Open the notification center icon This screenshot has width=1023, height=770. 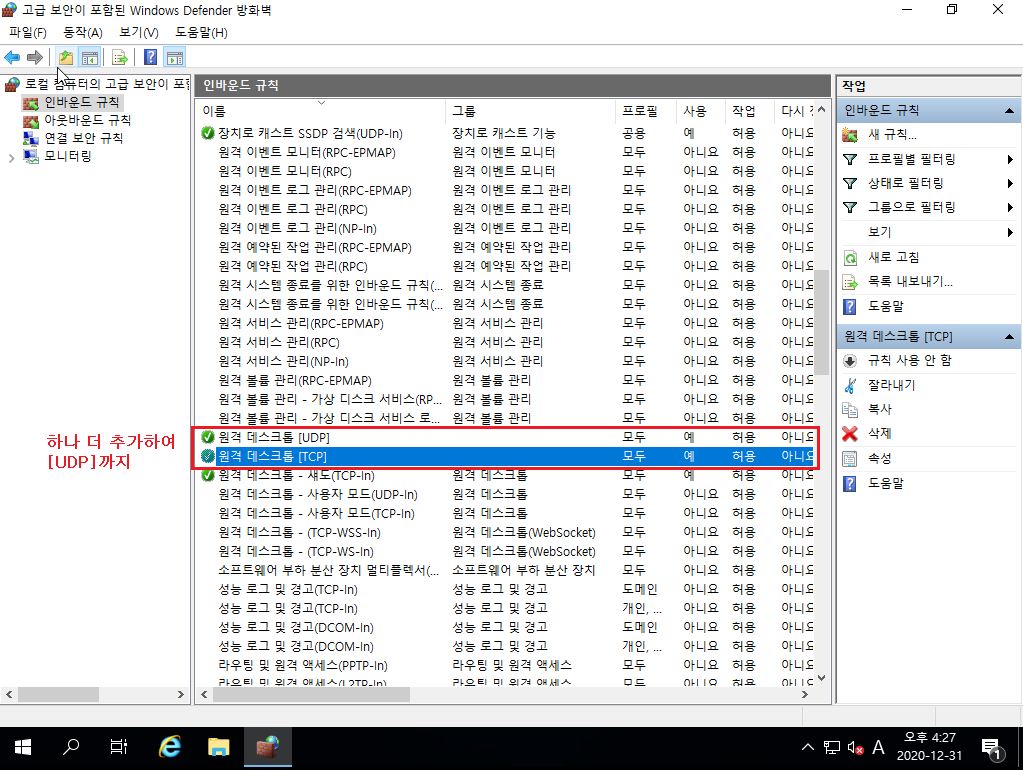tap(992, 748)
